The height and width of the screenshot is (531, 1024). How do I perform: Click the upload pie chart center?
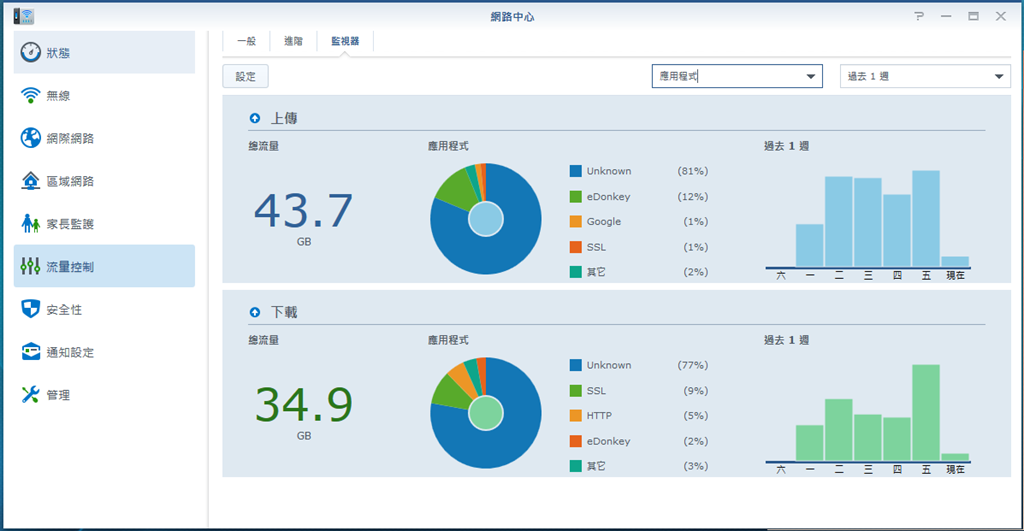point(486,219)
